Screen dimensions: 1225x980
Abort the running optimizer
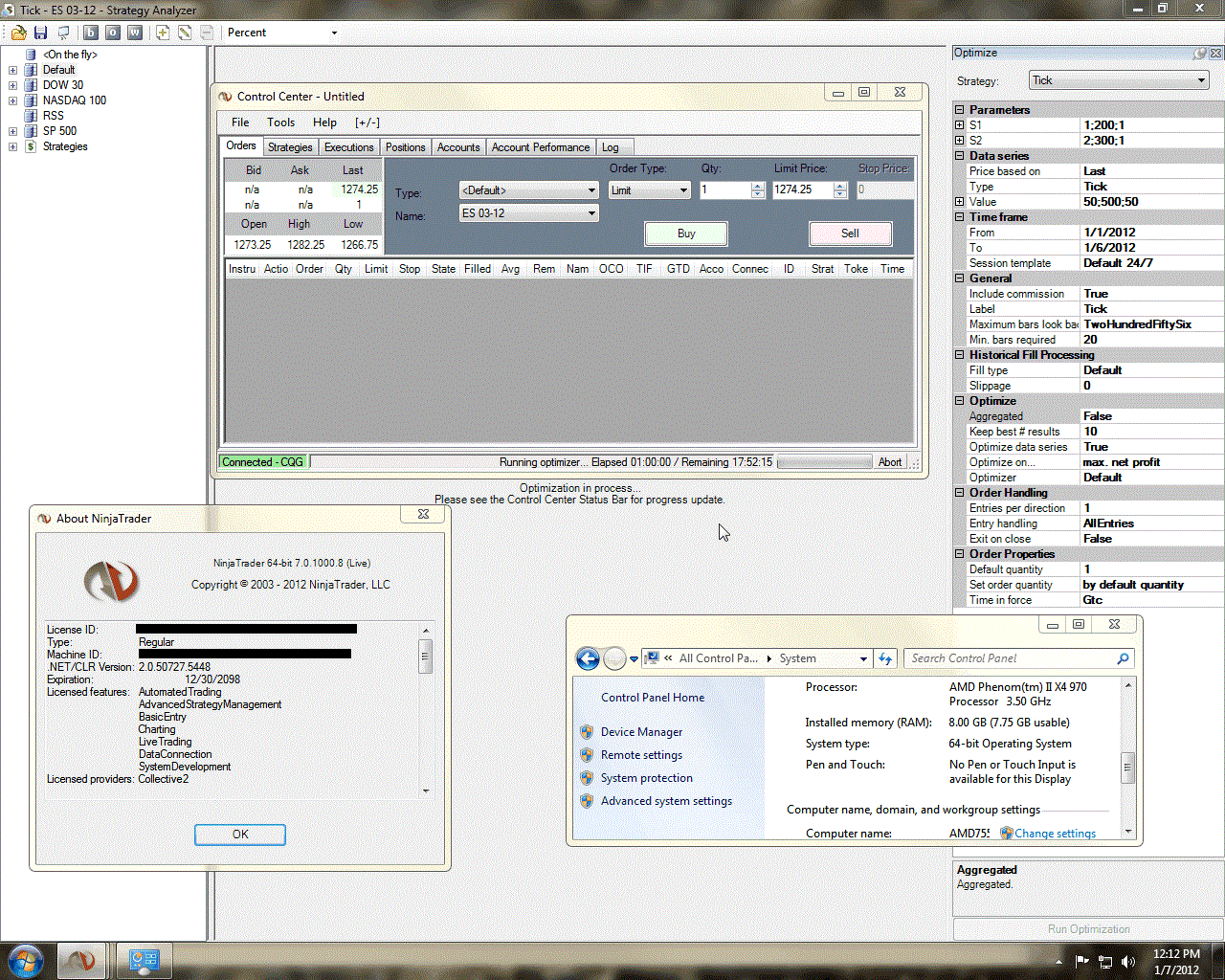(890, 462)
